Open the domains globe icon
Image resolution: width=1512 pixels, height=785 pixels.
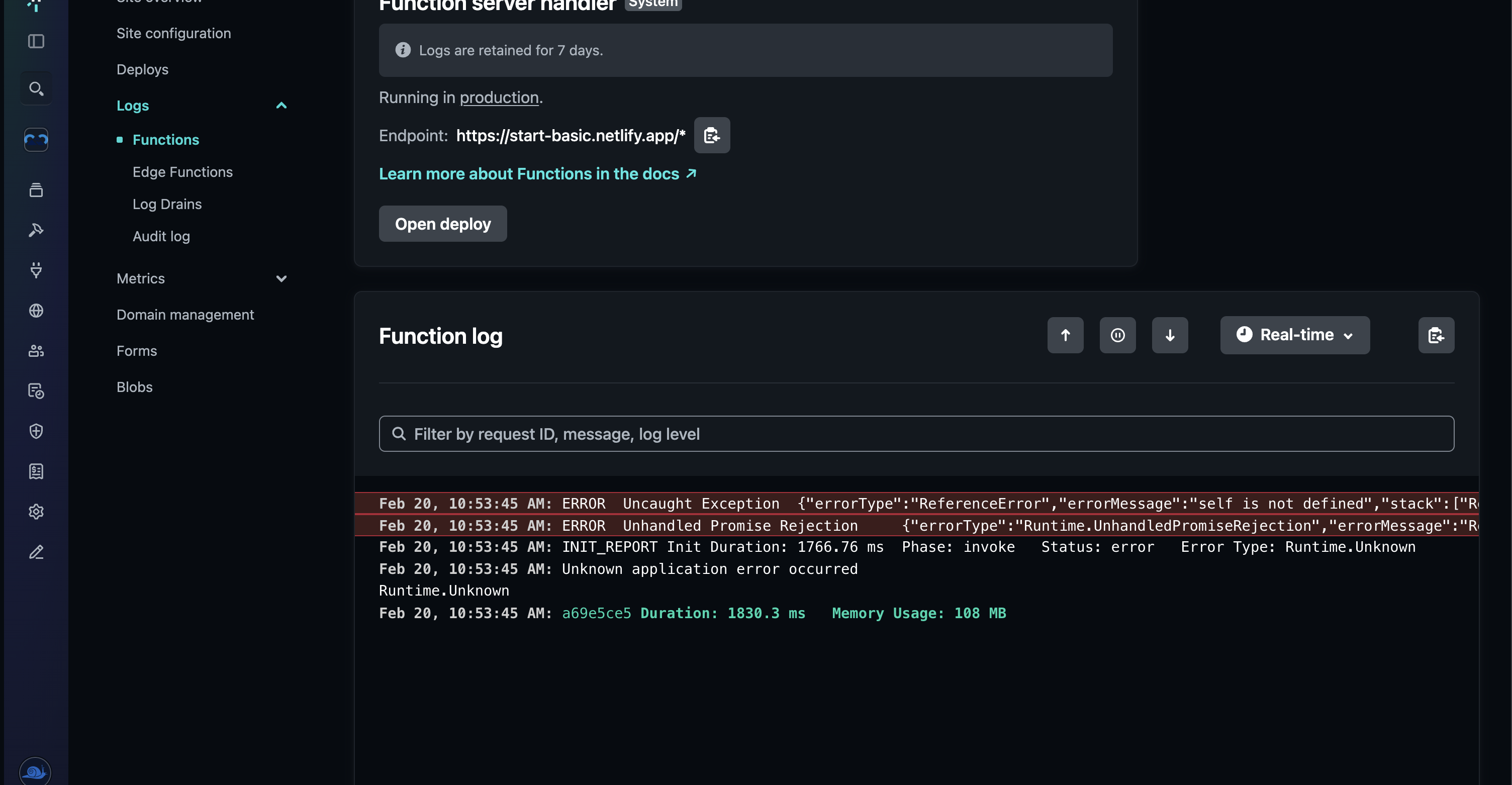[36, 311]
